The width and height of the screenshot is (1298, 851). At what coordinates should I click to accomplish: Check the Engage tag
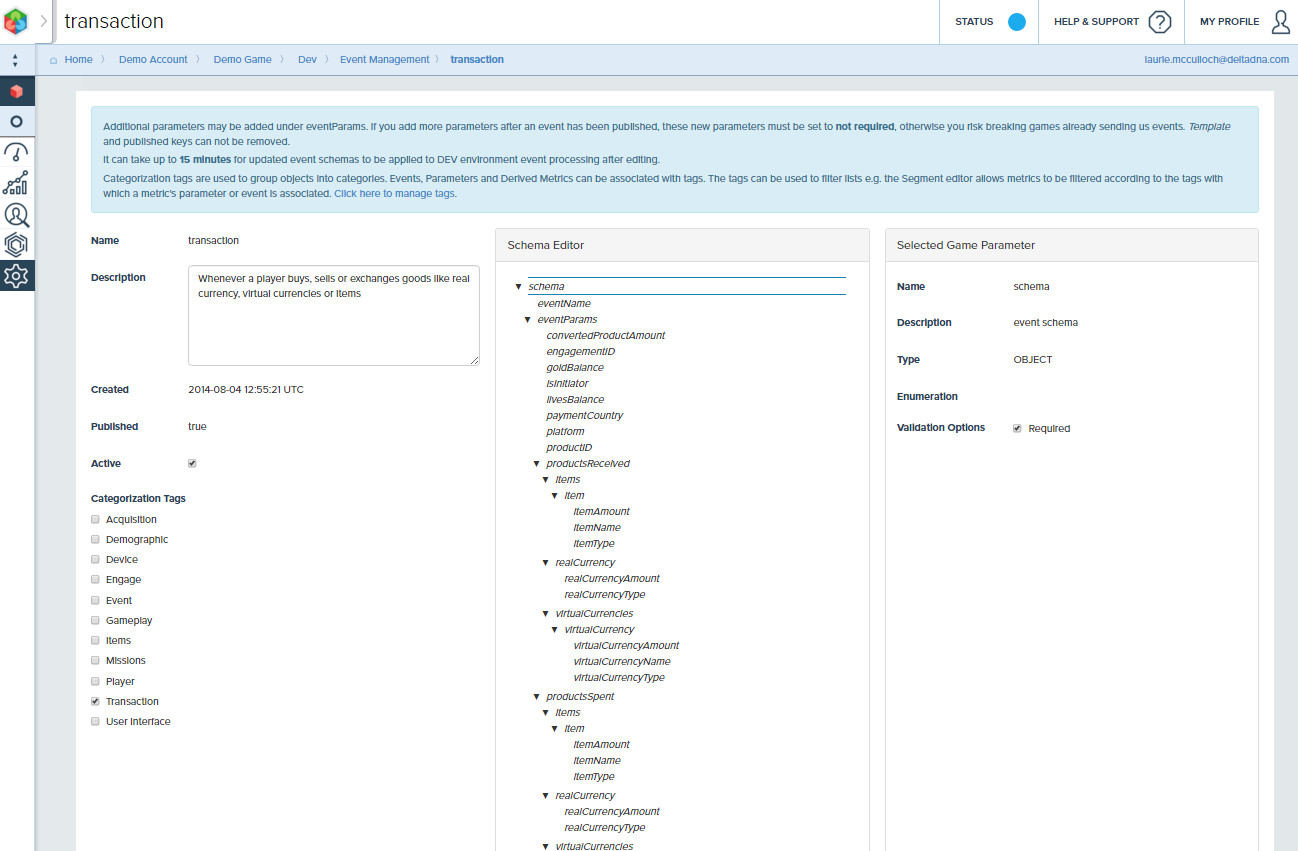click(95, 580)
